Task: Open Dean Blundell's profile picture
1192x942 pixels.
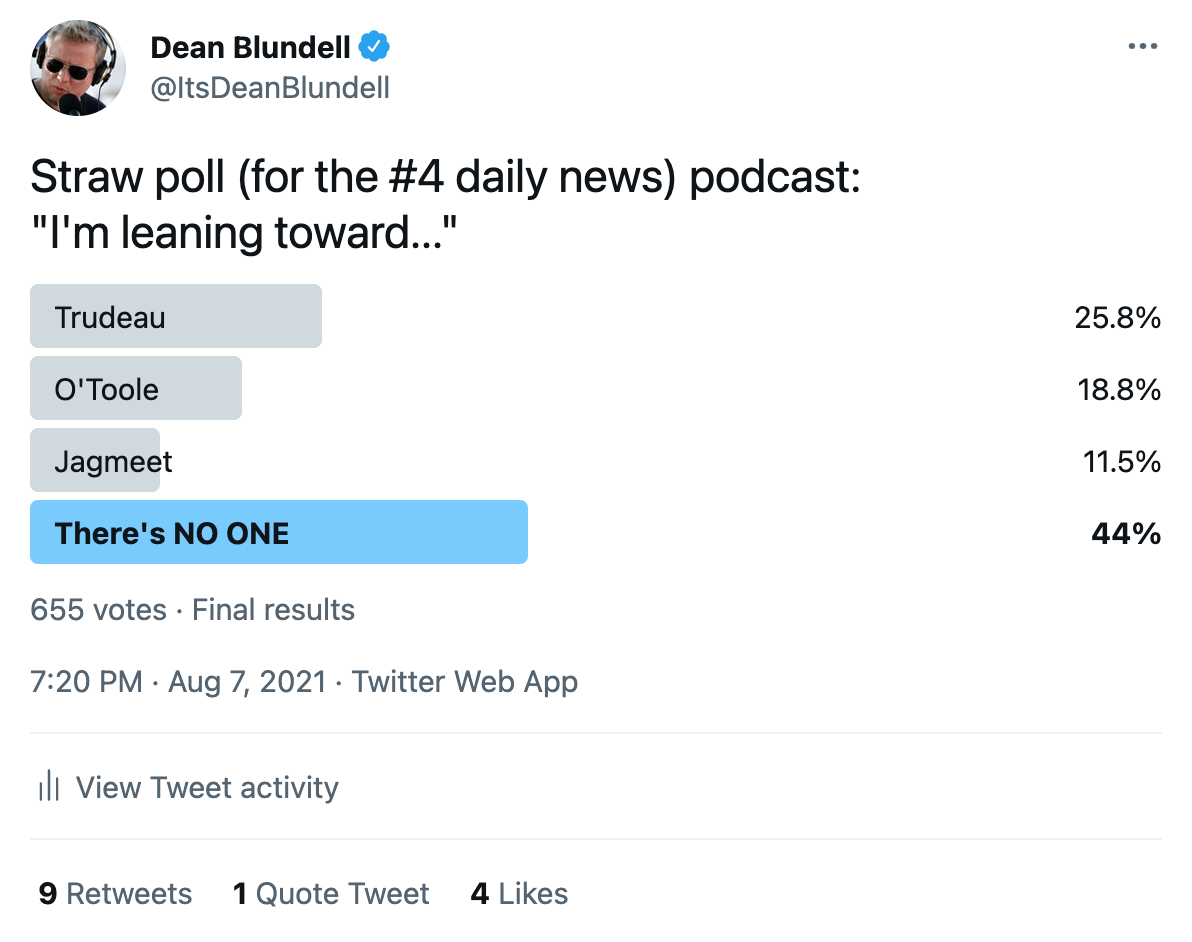Action: point(78,68)
